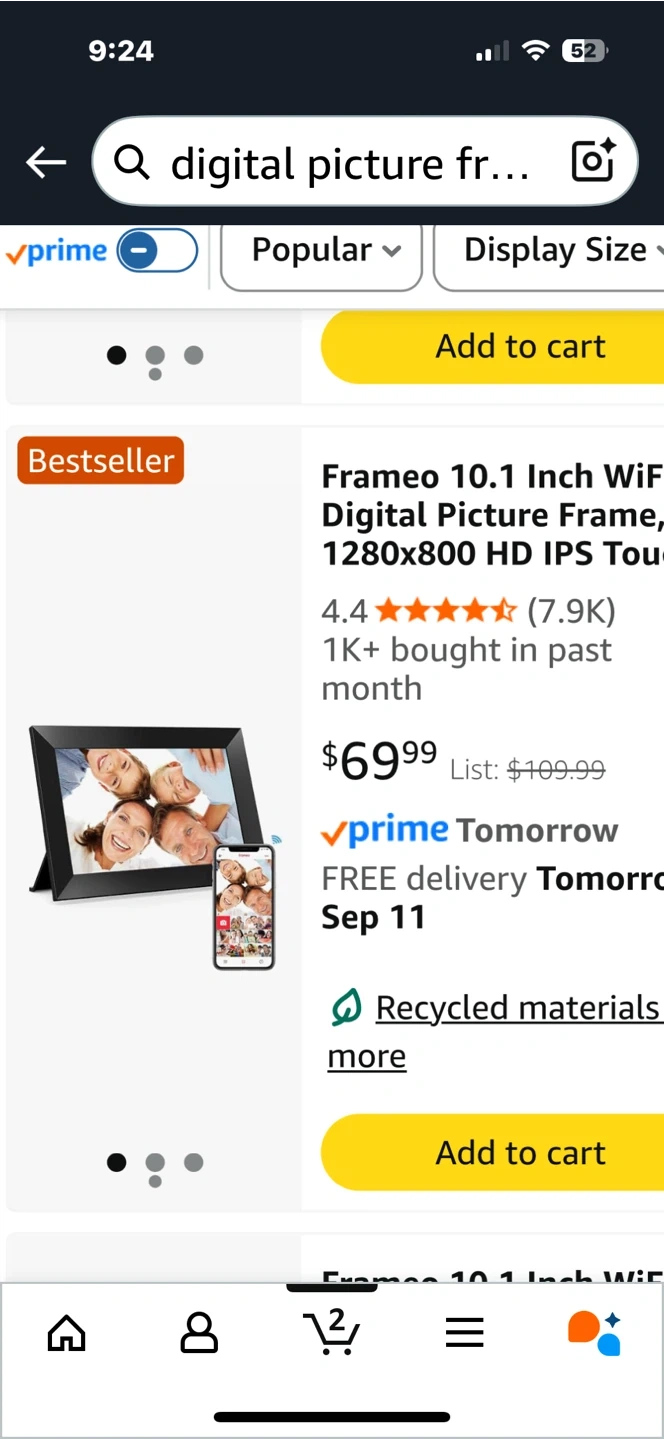Viewport: 664px width, 1440px height.
Task: Open the shopping cart
Action: (331, 1332)
